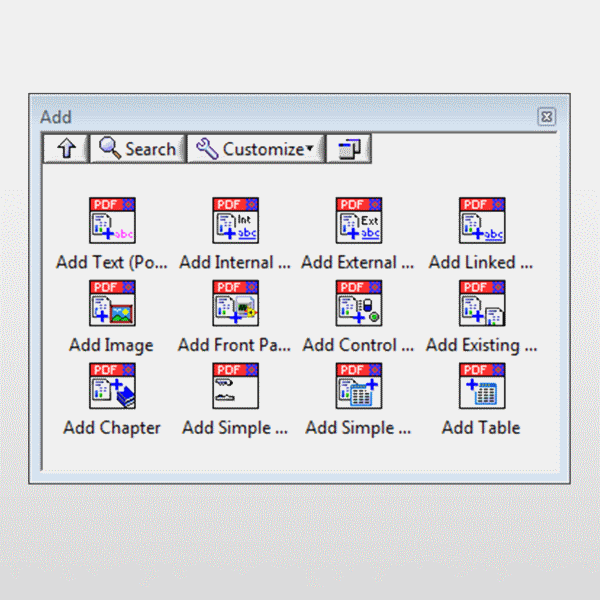The width and height of the screenshot is (600, 600).
Task: Select the Add External link icon
Action: click(x=359, y=220)
